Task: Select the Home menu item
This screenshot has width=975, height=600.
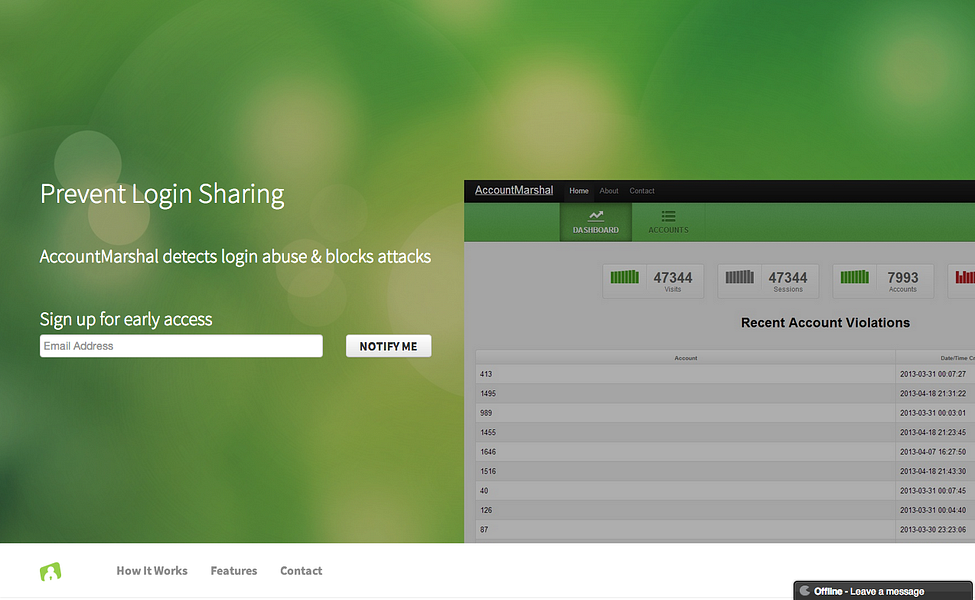Action: point(579,191)
